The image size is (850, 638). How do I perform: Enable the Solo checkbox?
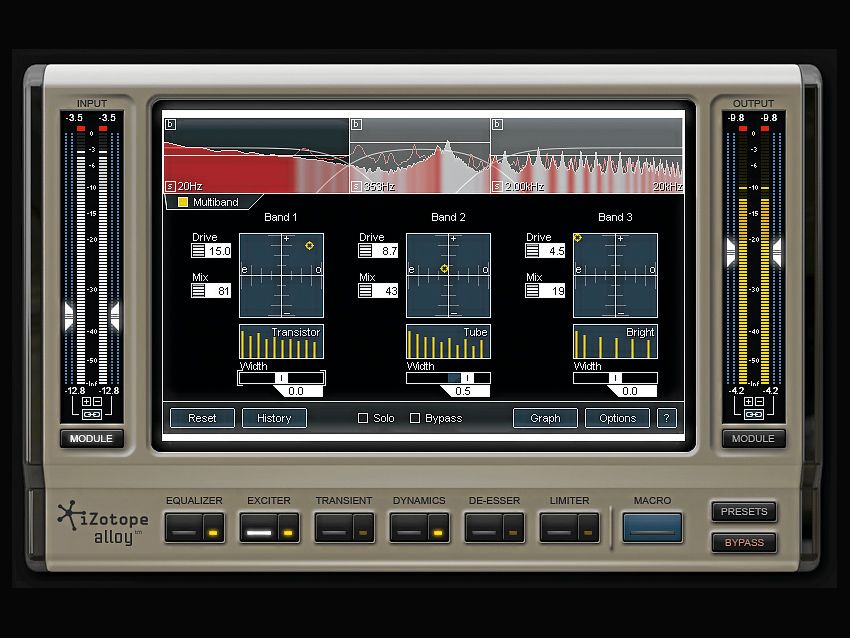point(363,418)
